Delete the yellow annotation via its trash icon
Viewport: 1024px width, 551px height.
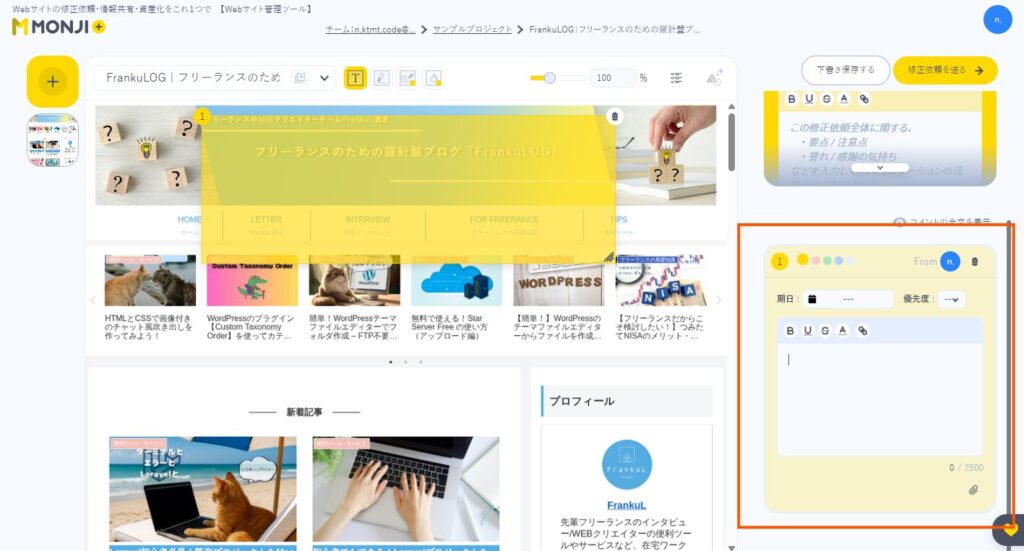click(614, 117)
